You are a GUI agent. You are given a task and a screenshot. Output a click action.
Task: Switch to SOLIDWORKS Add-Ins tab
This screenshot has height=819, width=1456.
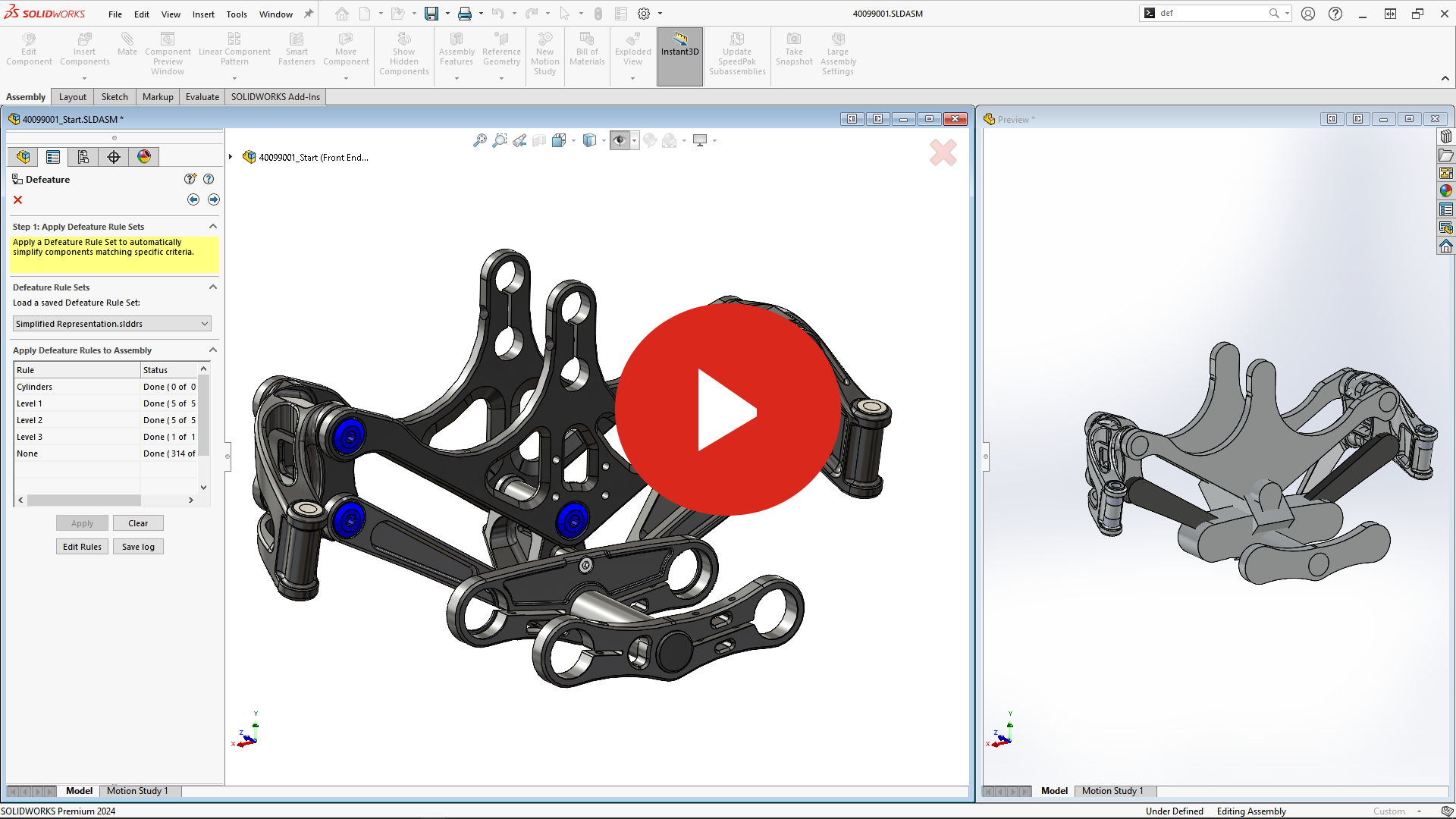(x=275, y=97)
